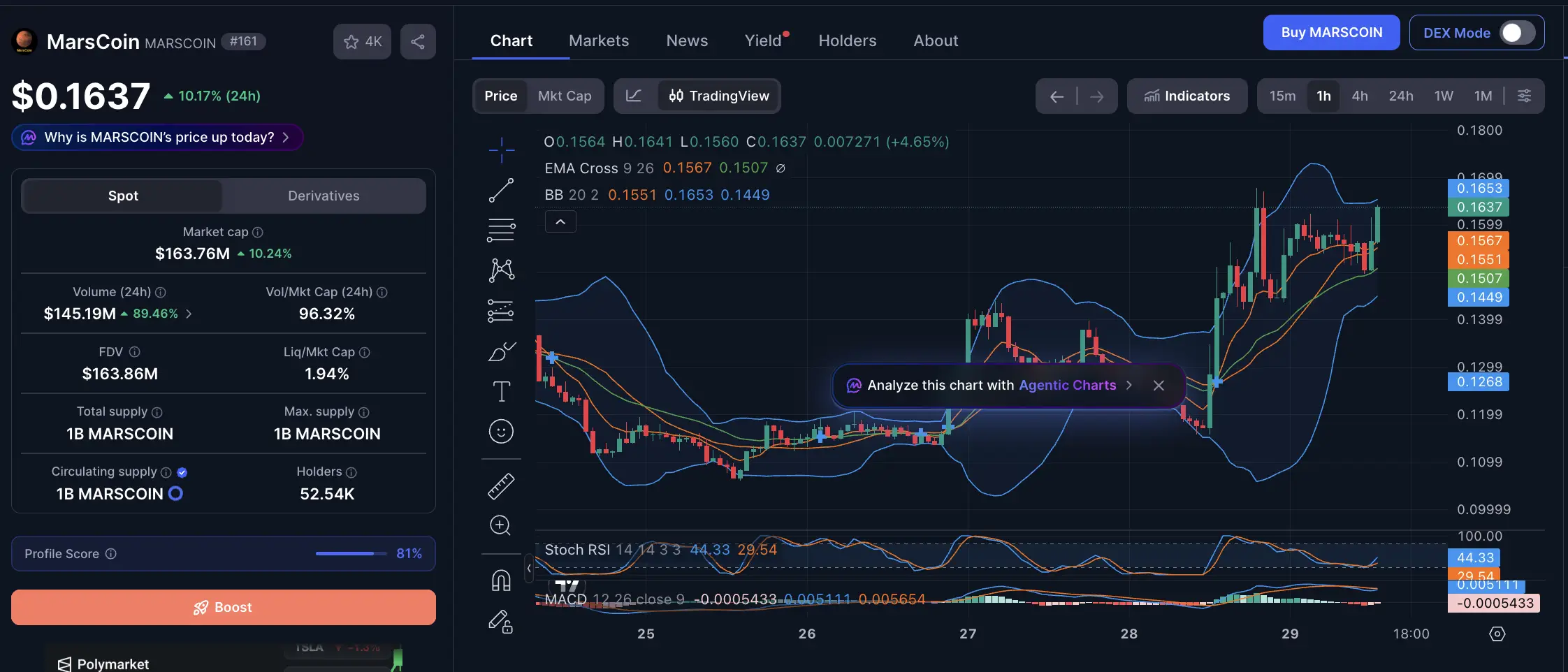Select the brush drawing tool
This screenshot has width=1568, height=672.
[x=501, y=351]
